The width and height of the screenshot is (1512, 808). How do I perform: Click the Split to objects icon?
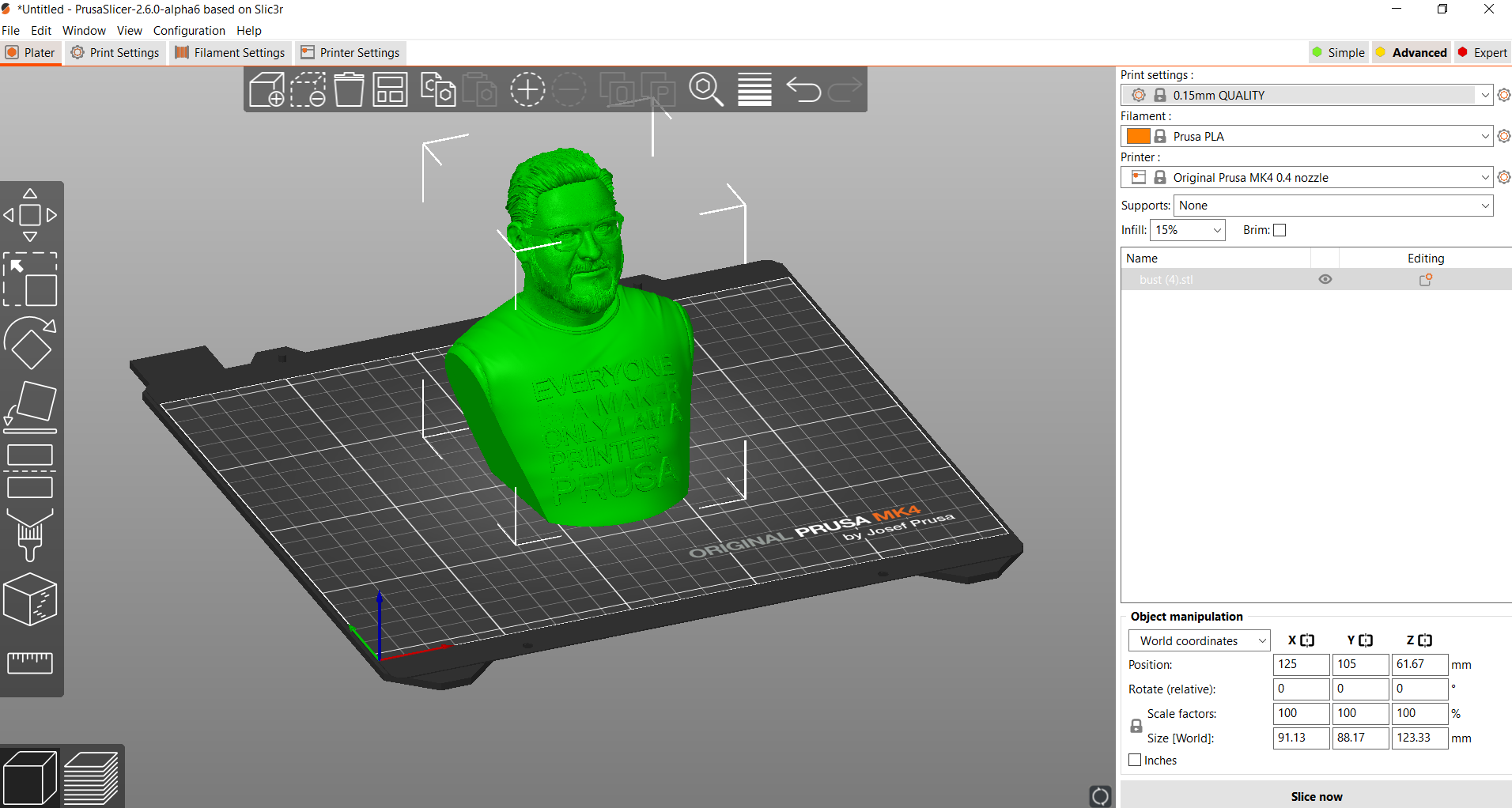(x=617, y=89)
